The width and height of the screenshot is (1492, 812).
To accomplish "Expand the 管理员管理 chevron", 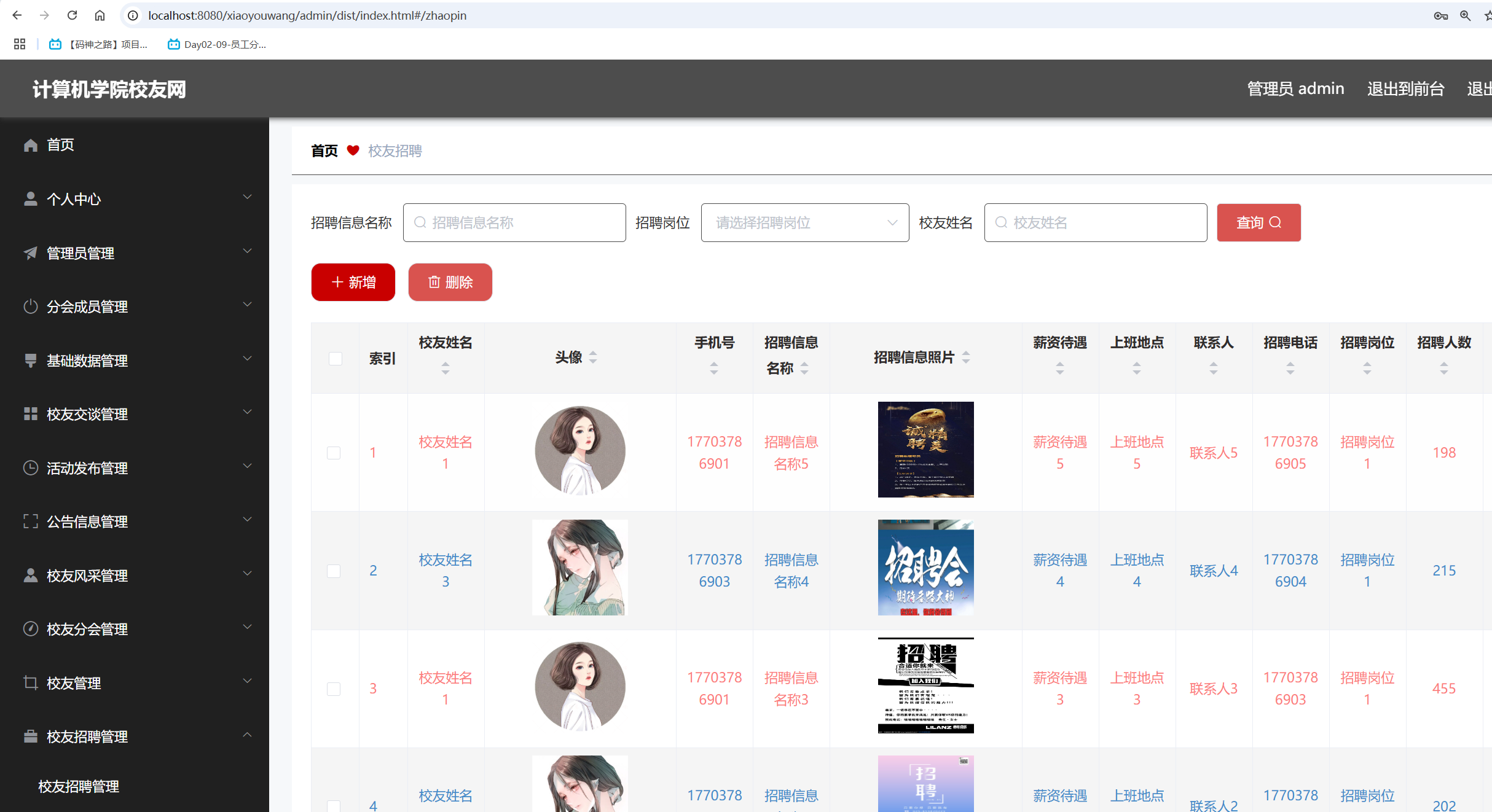I will (248, 251).
